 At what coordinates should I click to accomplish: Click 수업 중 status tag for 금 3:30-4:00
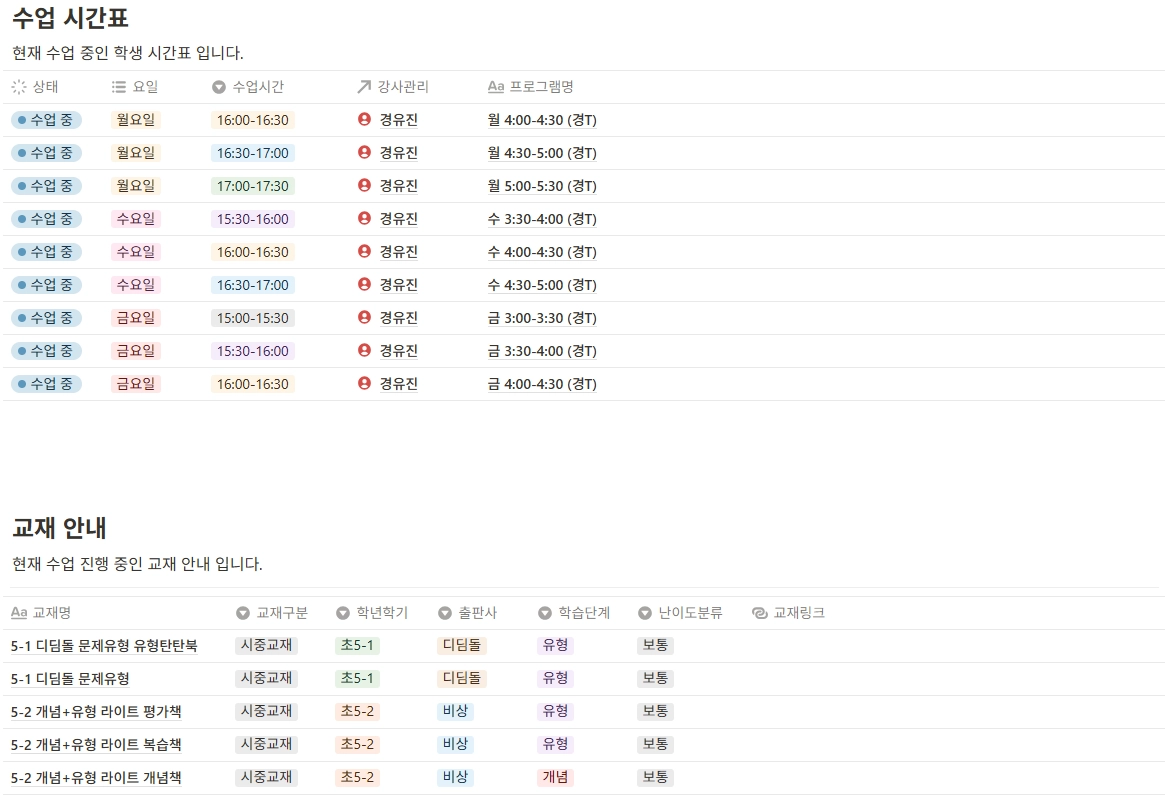pyautogui.click(x=46, y=351)
